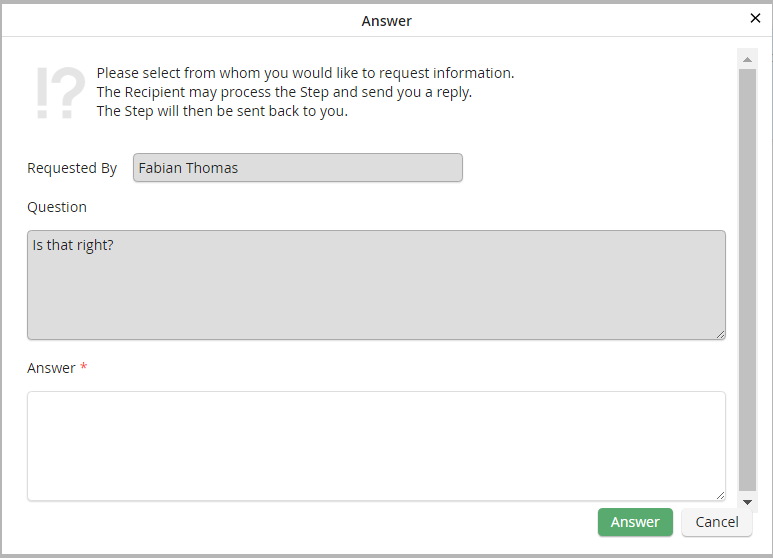Click the "sent back to you" text line
The width and height of the screenshot is (773, 558).
coord(222,111)
